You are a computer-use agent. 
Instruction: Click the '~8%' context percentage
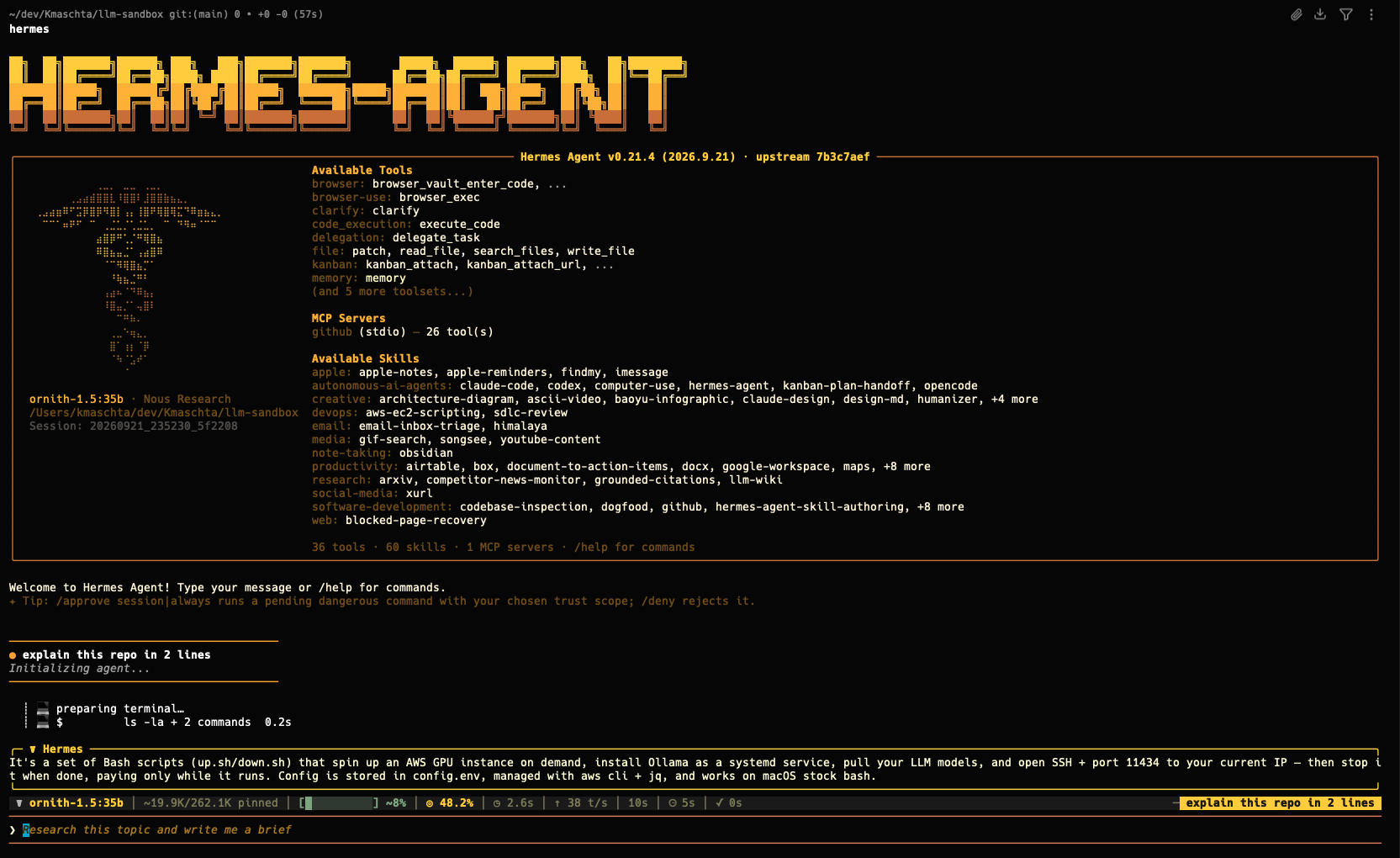(396, 803)
